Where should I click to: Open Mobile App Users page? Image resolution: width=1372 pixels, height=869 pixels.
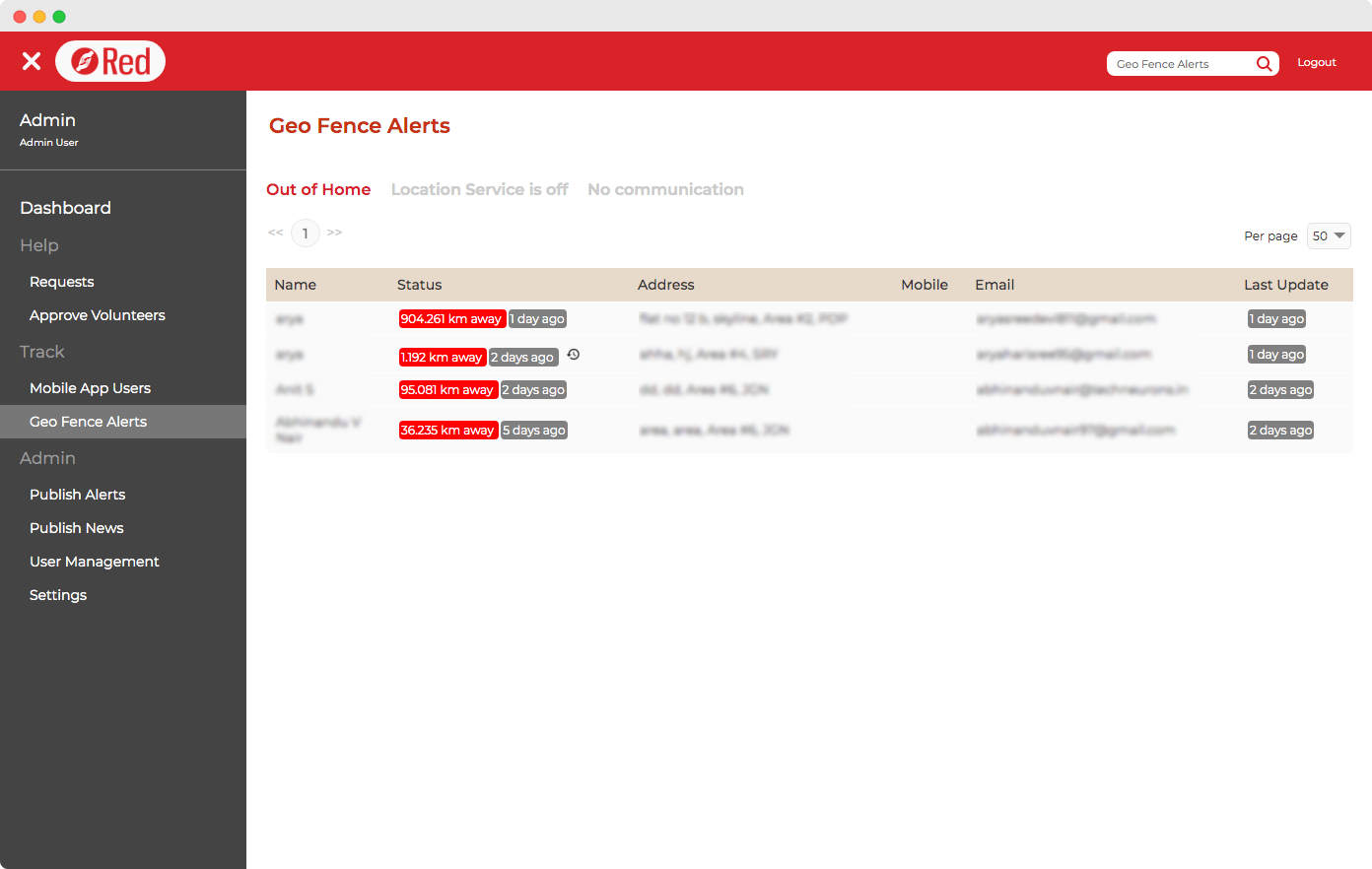click(x=90, y=388)
